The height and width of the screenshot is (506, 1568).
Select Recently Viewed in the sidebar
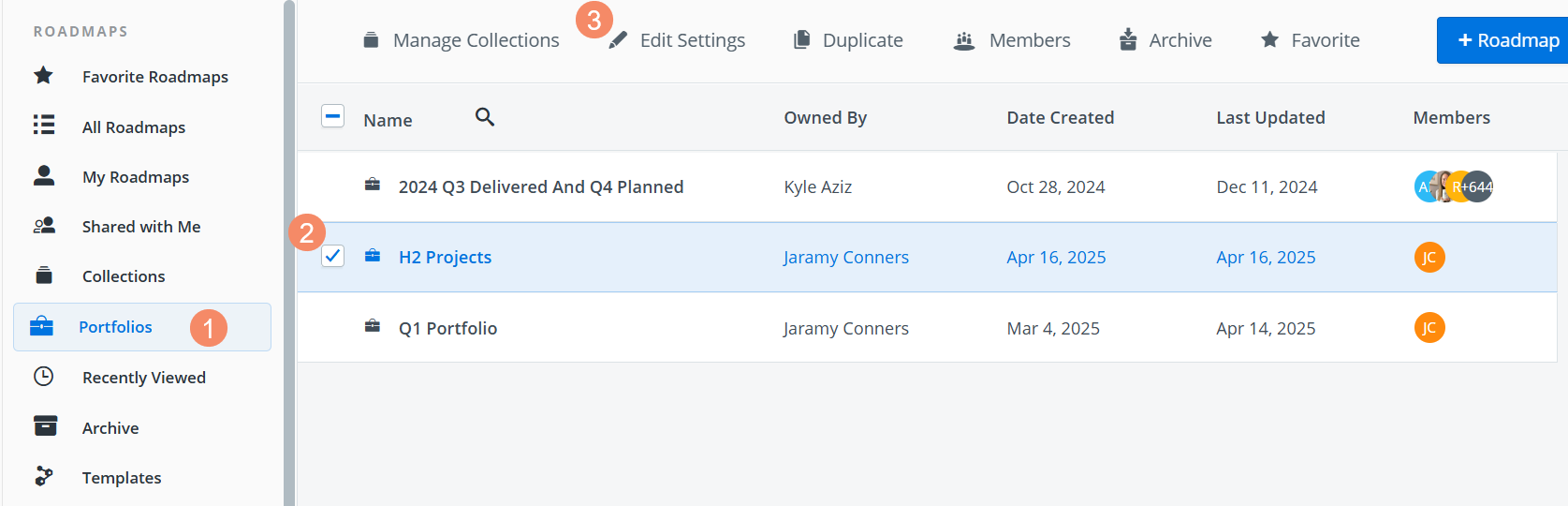click(143, 378)
